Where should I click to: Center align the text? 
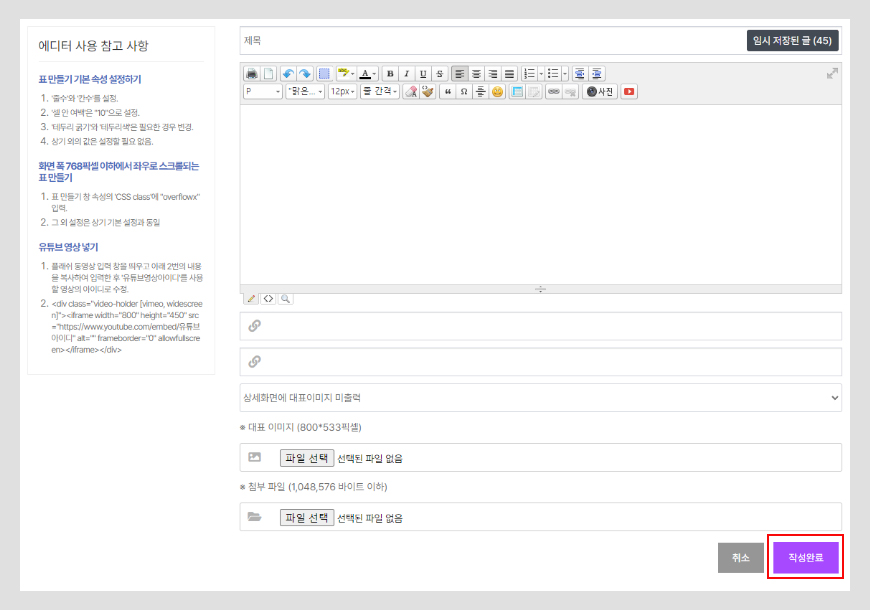click(x=476, y=73)
